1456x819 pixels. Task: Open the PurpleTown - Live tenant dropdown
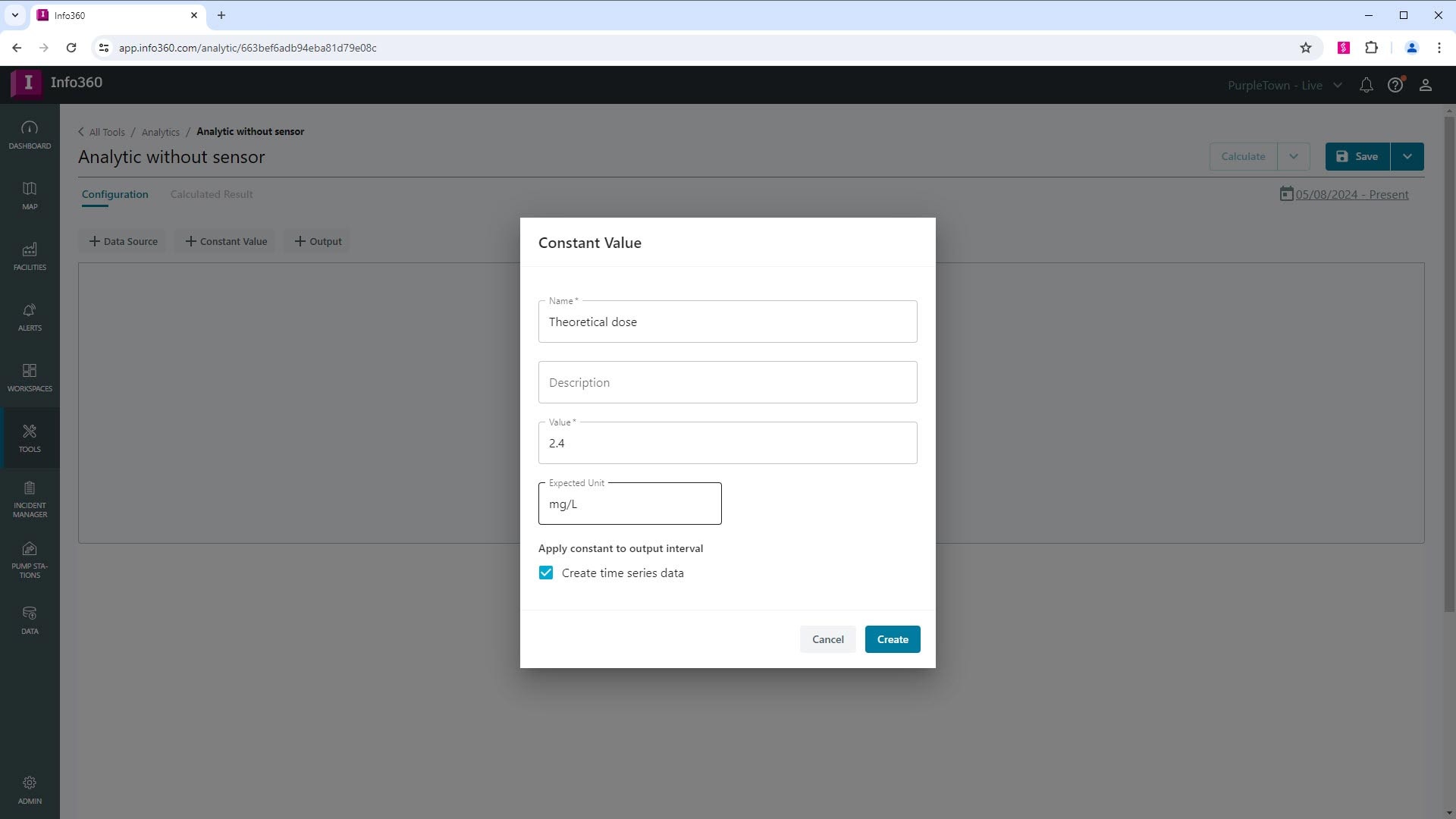coord(1285,86)
